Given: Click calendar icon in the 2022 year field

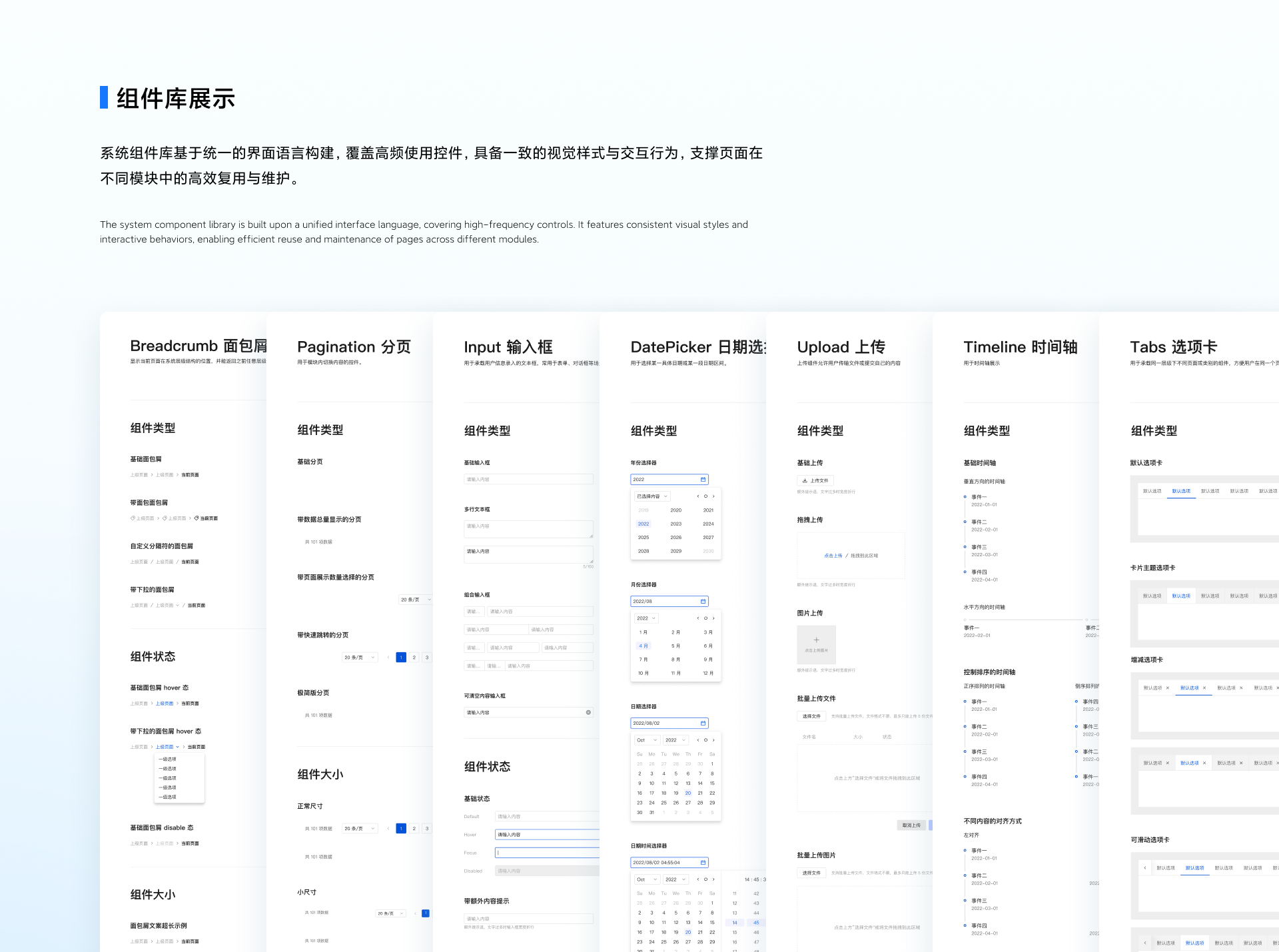Looking at the screenshot, I should pyautogui.click(x=703, y=480).
